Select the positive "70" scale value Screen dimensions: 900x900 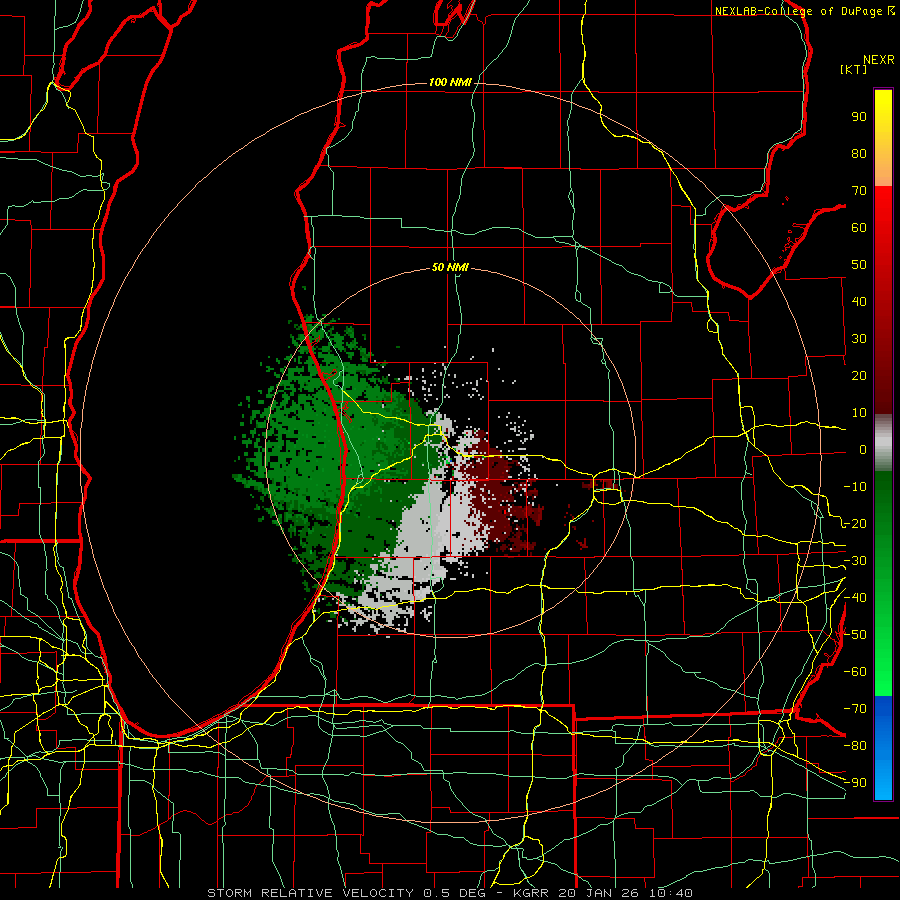click(859, 191)
